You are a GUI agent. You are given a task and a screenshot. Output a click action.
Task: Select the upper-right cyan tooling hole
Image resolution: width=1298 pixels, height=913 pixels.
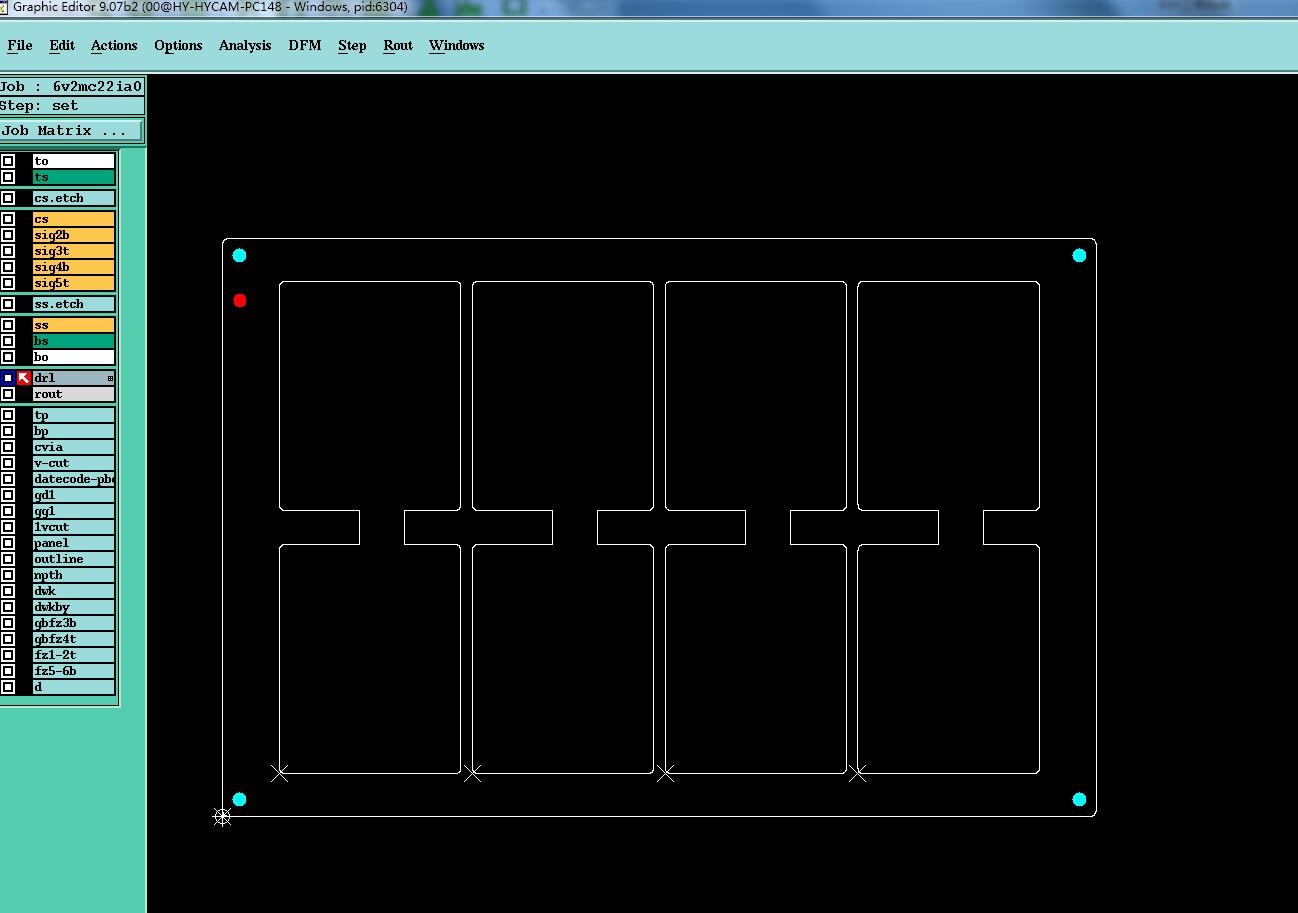click(x=1079, y=255)
